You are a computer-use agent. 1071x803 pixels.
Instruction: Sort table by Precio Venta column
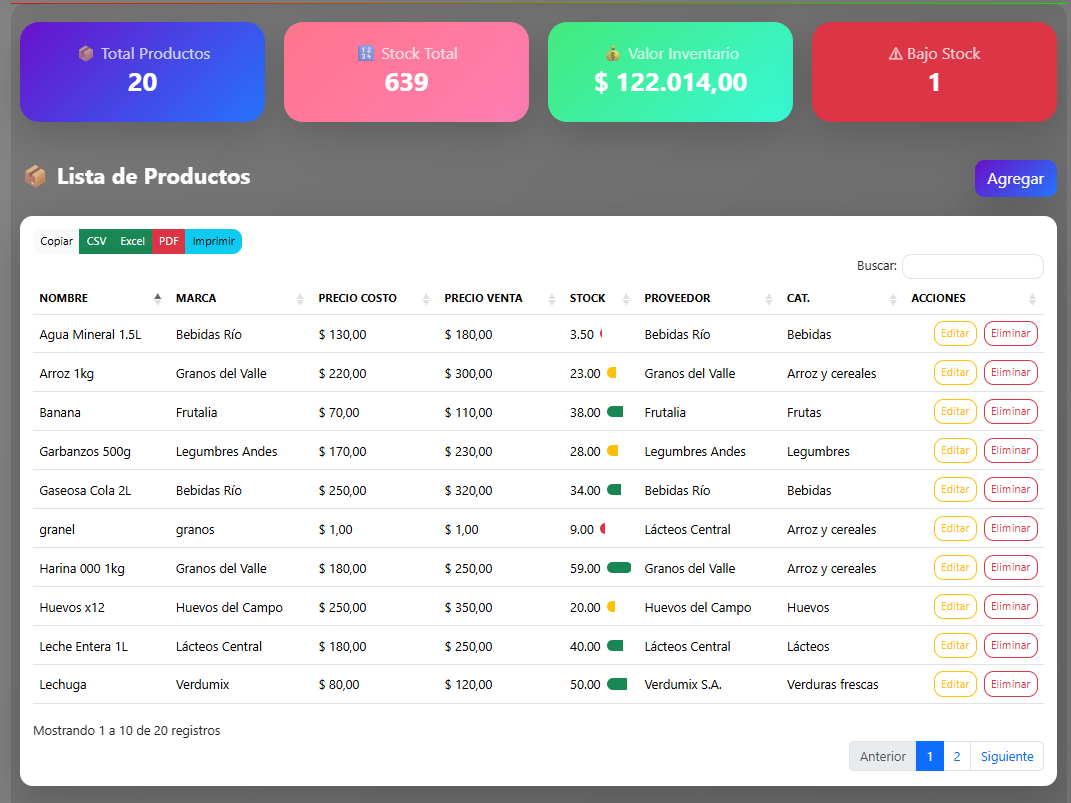pos(497,298)
